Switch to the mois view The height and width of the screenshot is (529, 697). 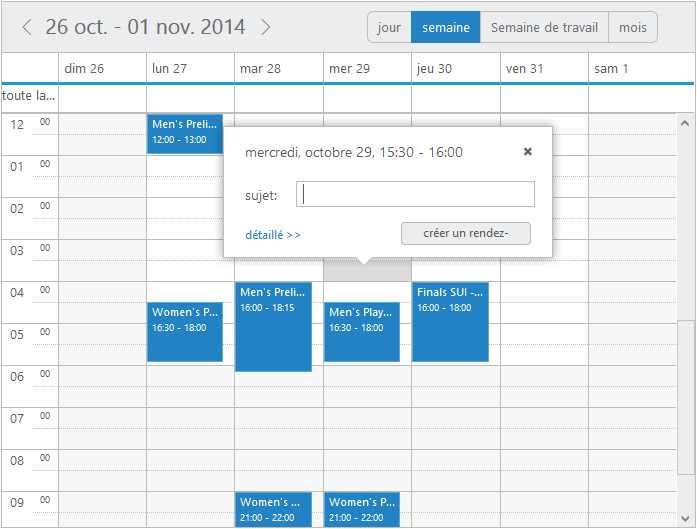(632, 27)
